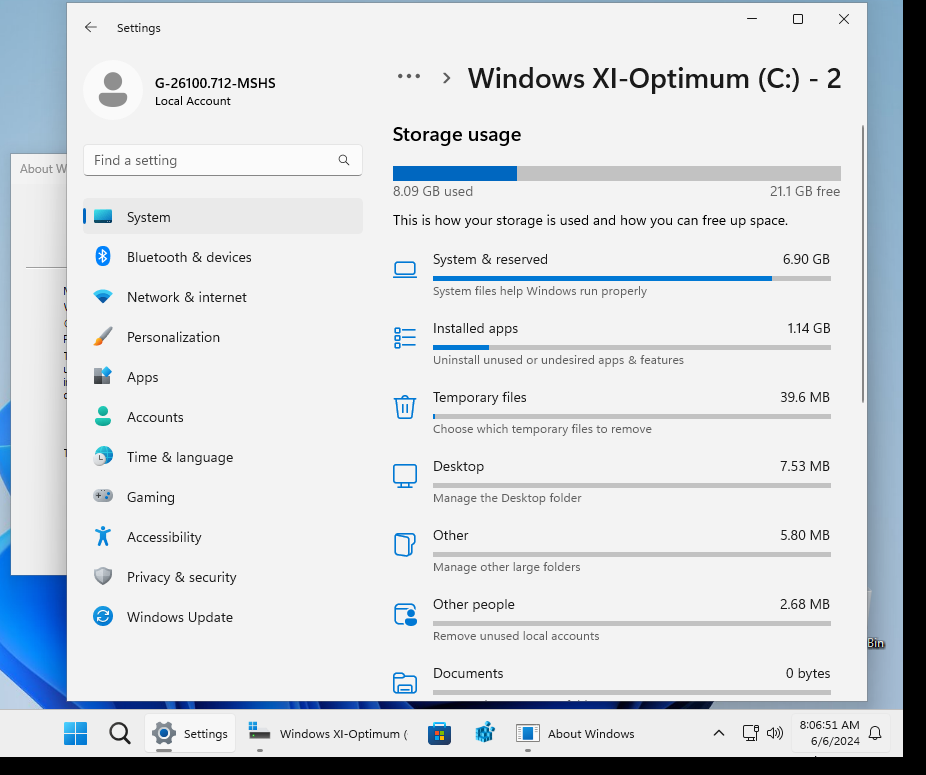Click the G-26100.712-MSHS account name
The height and width of the screenshot is (775, 926).
[215, 83]
